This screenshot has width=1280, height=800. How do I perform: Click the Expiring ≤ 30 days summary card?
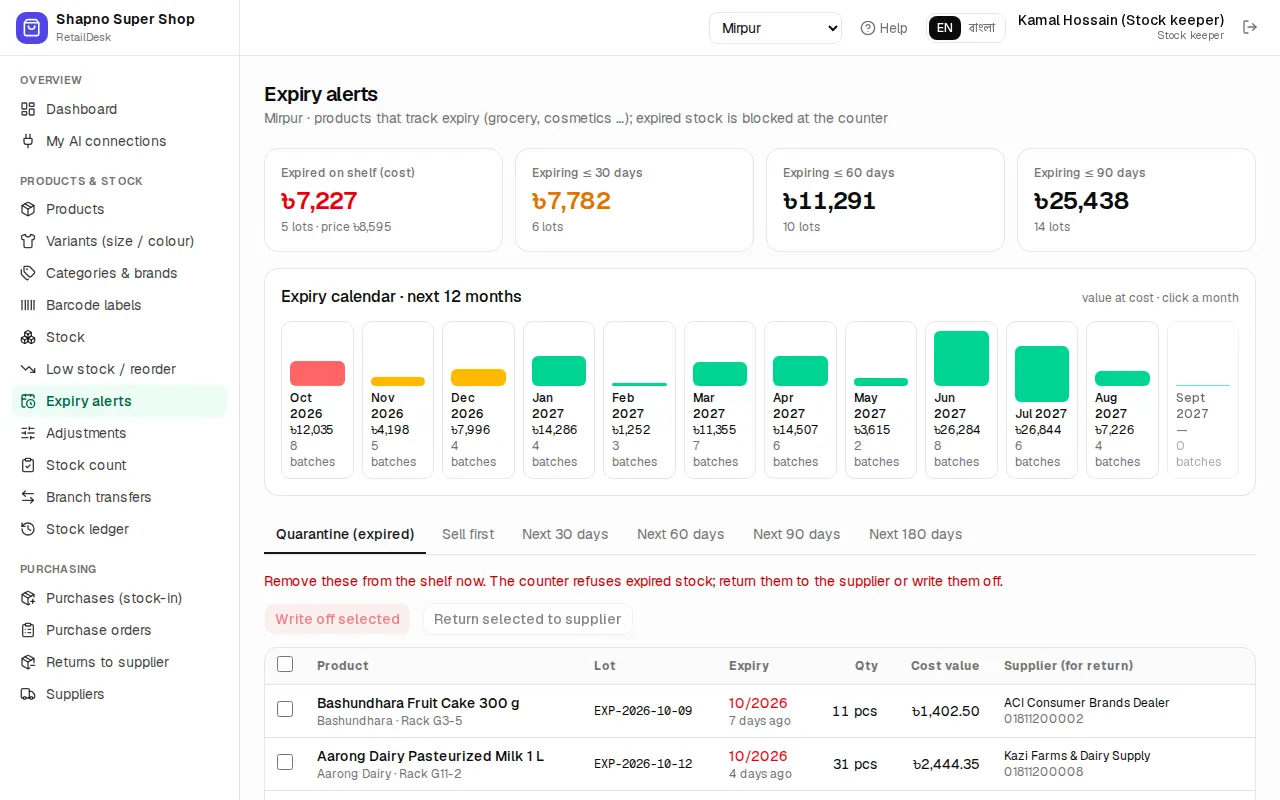tap(634, 200)
